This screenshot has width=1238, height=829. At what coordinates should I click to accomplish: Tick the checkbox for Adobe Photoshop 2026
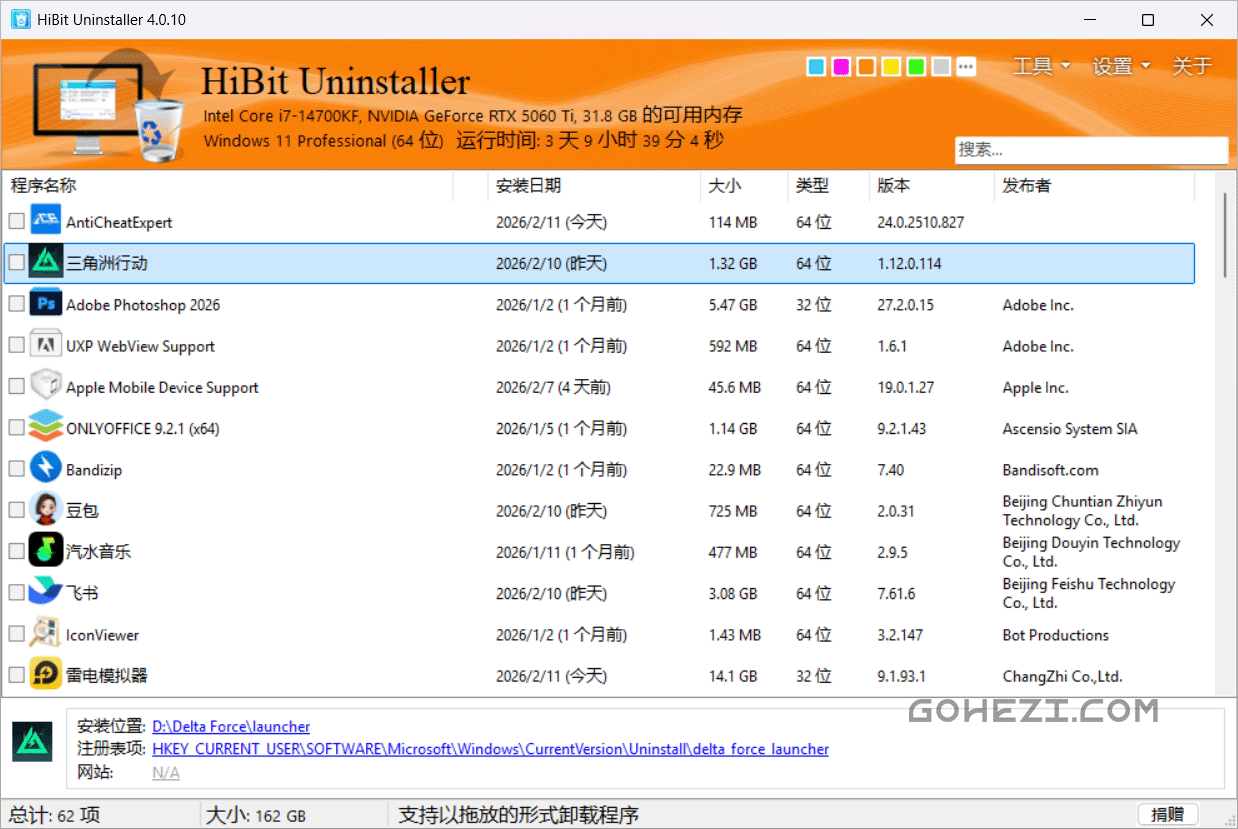pyautogui.click(x=16, y=304)
